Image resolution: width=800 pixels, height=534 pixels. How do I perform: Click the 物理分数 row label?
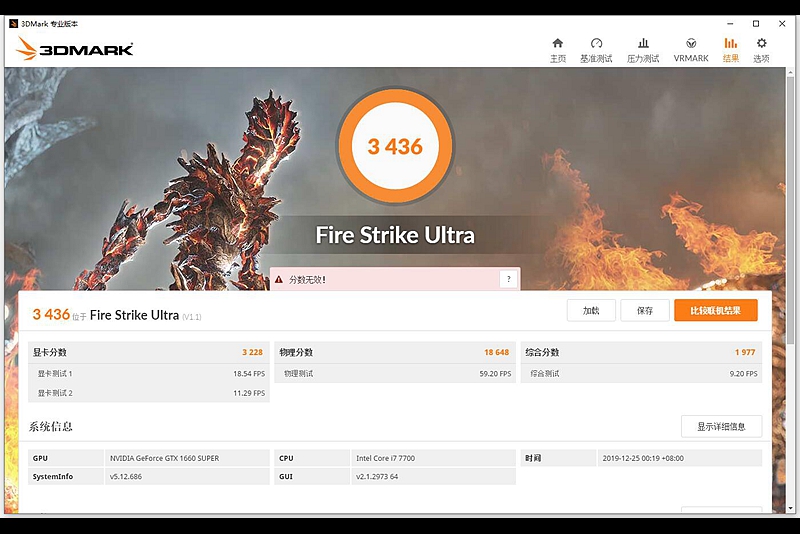click(296, 352)
